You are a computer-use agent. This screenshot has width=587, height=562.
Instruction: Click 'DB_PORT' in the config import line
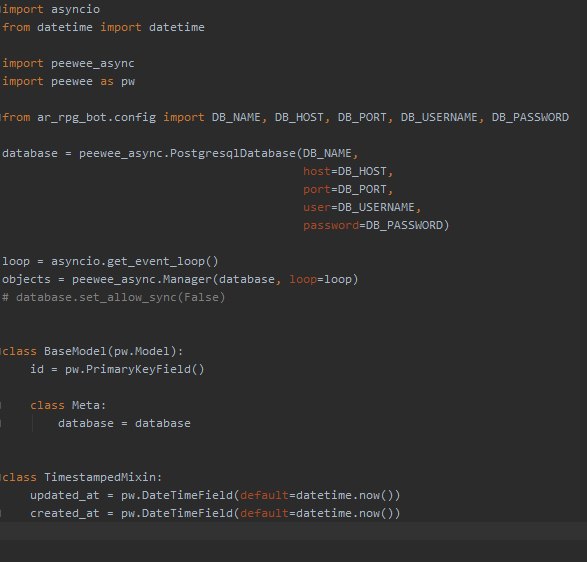click(x=362, y=118)
